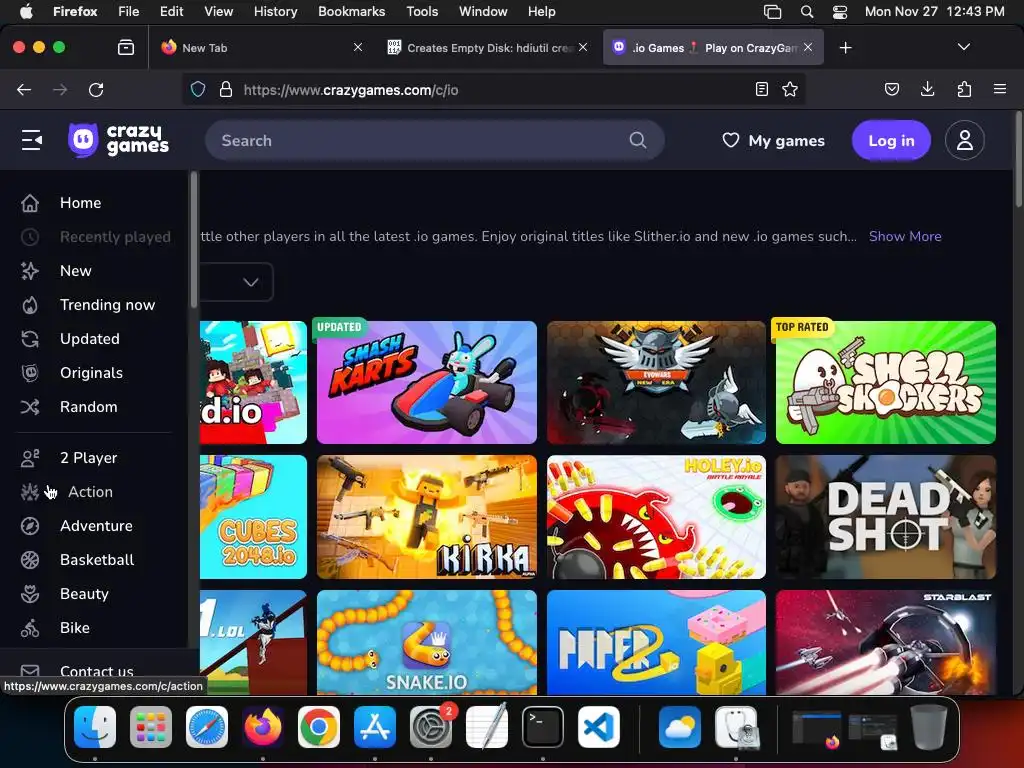Screen dimensions: 1024x768
Task: Open the Firefox extensions puzzle icon
Action: point(964,89)
